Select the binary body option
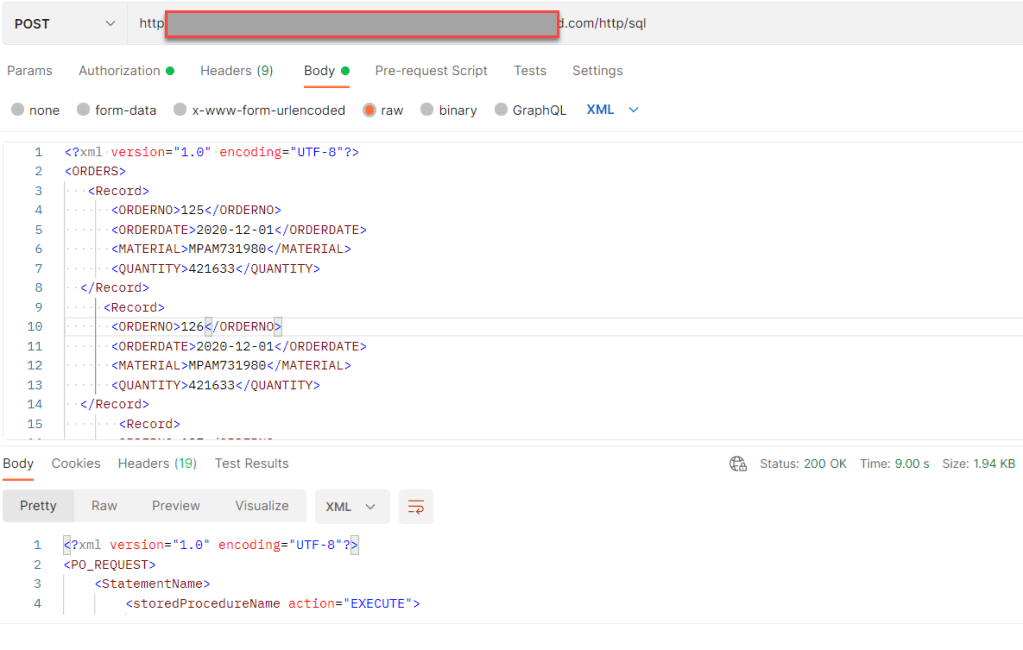 click(x=428, y=110)
